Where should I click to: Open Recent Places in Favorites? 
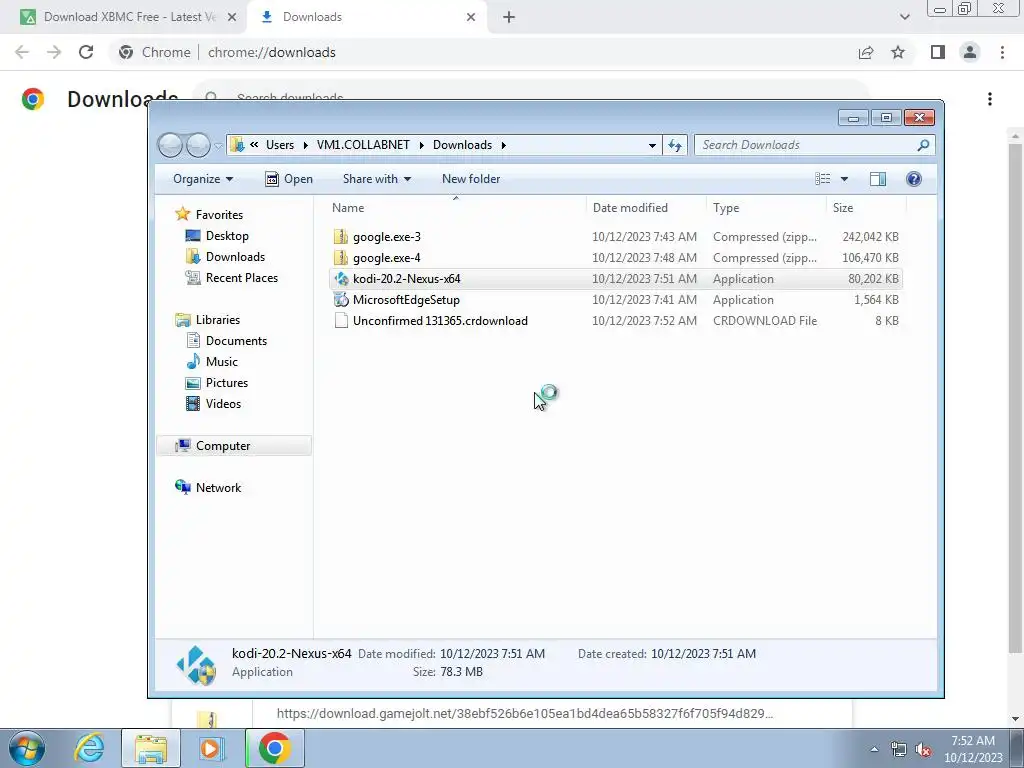point(242,278)
